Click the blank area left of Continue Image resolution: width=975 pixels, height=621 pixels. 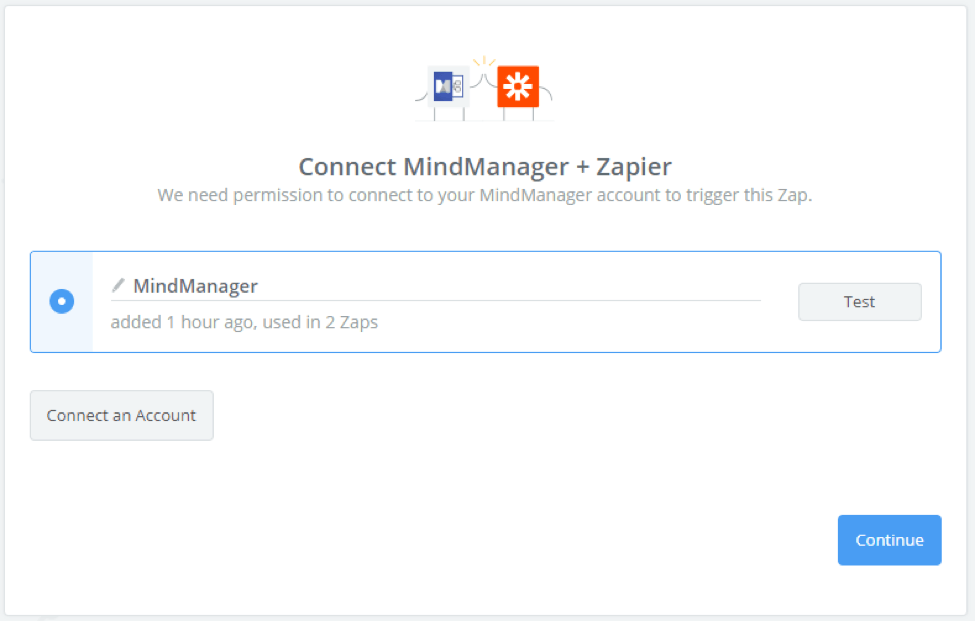point(497,540)
